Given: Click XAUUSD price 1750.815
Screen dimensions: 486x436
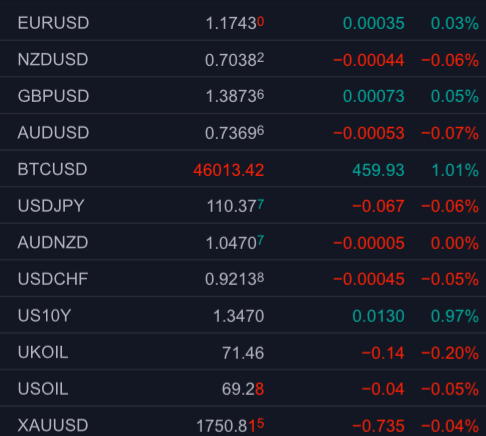Looking at the screenshot, I should 230,426.
